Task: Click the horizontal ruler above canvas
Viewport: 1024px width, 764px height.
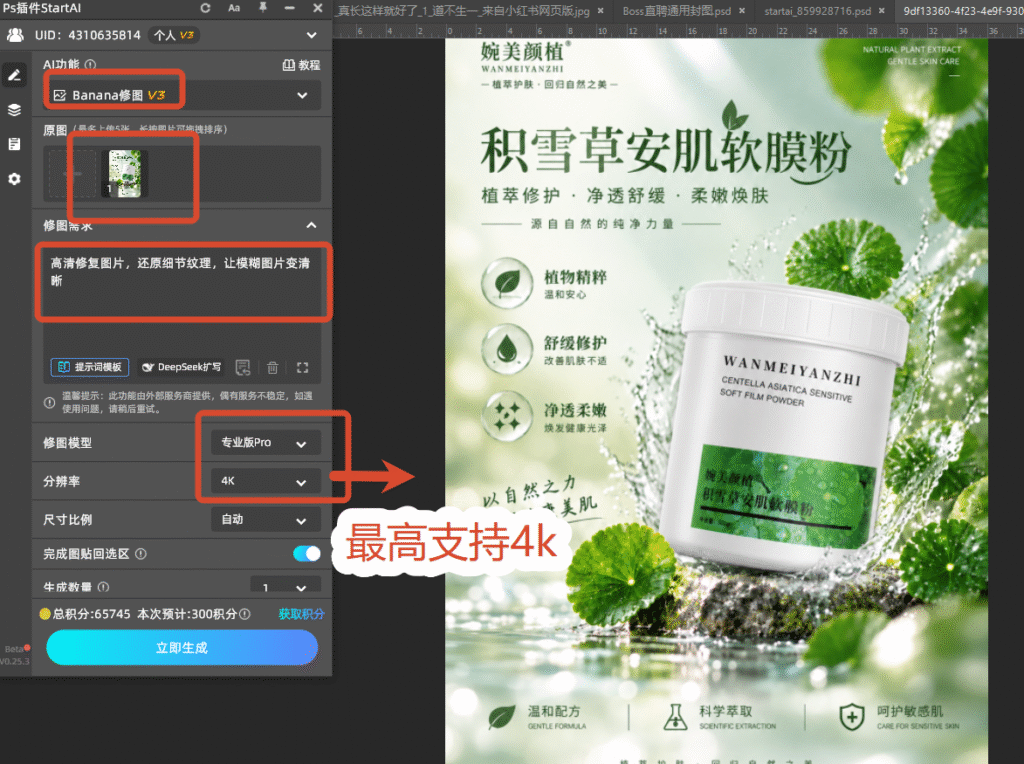Action: pos(678,31)
